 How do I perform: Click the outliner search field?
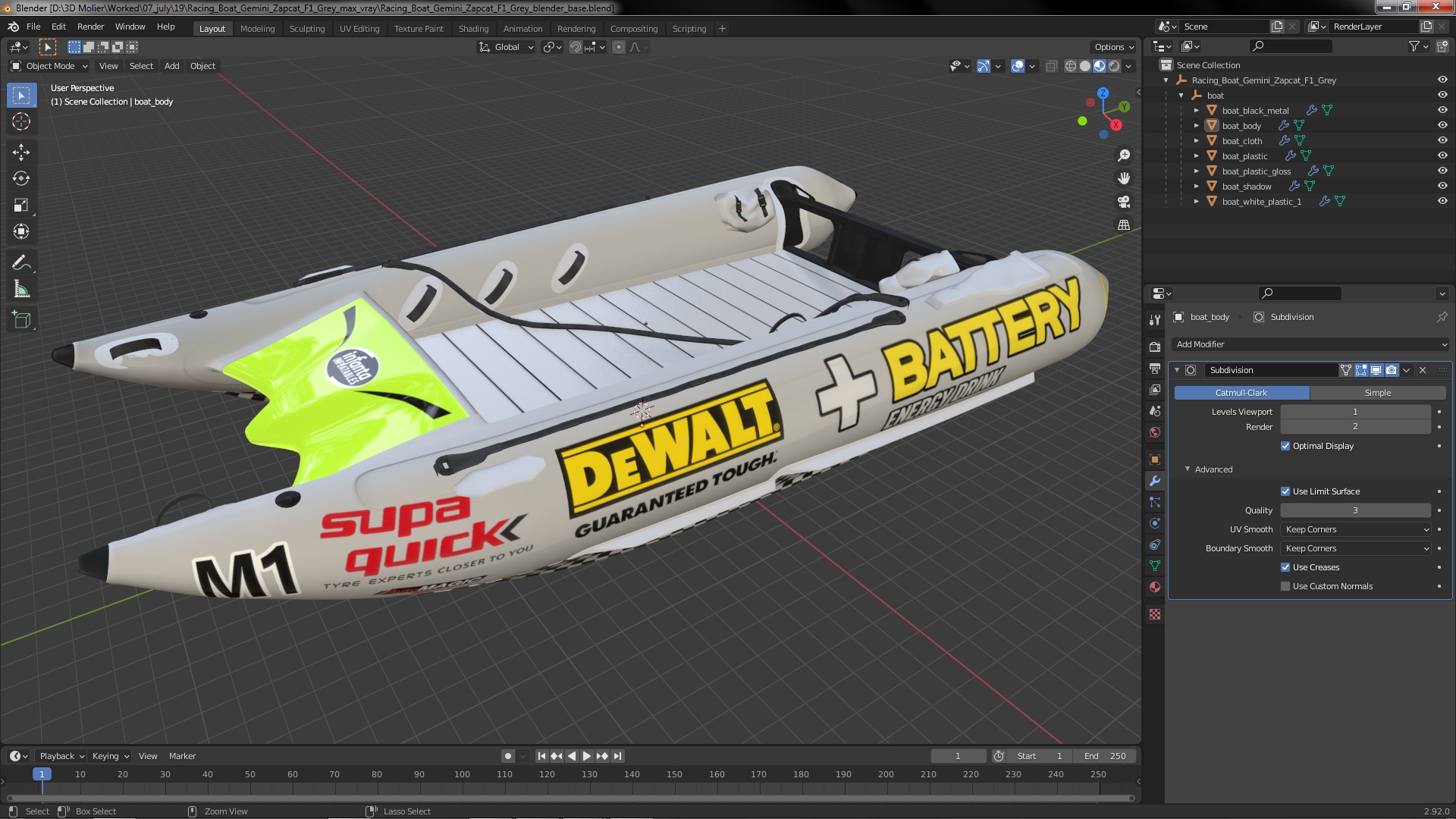(x=1291, y=46)
